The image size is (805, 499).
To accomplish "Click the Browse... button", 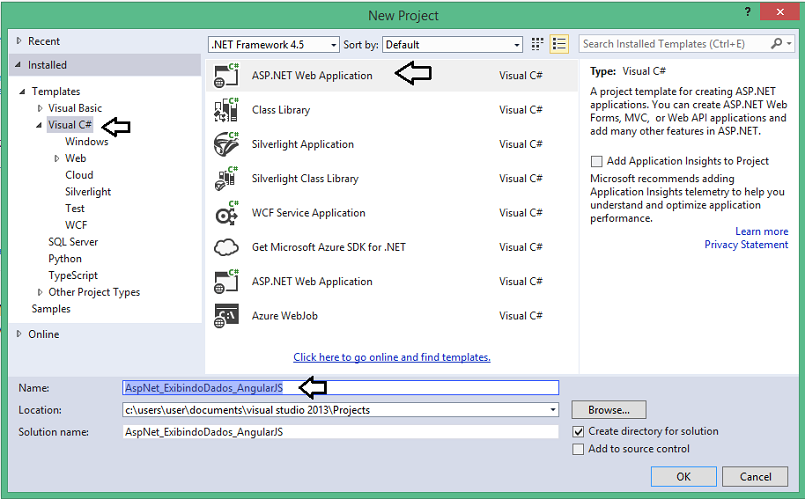I will (608, 410).
